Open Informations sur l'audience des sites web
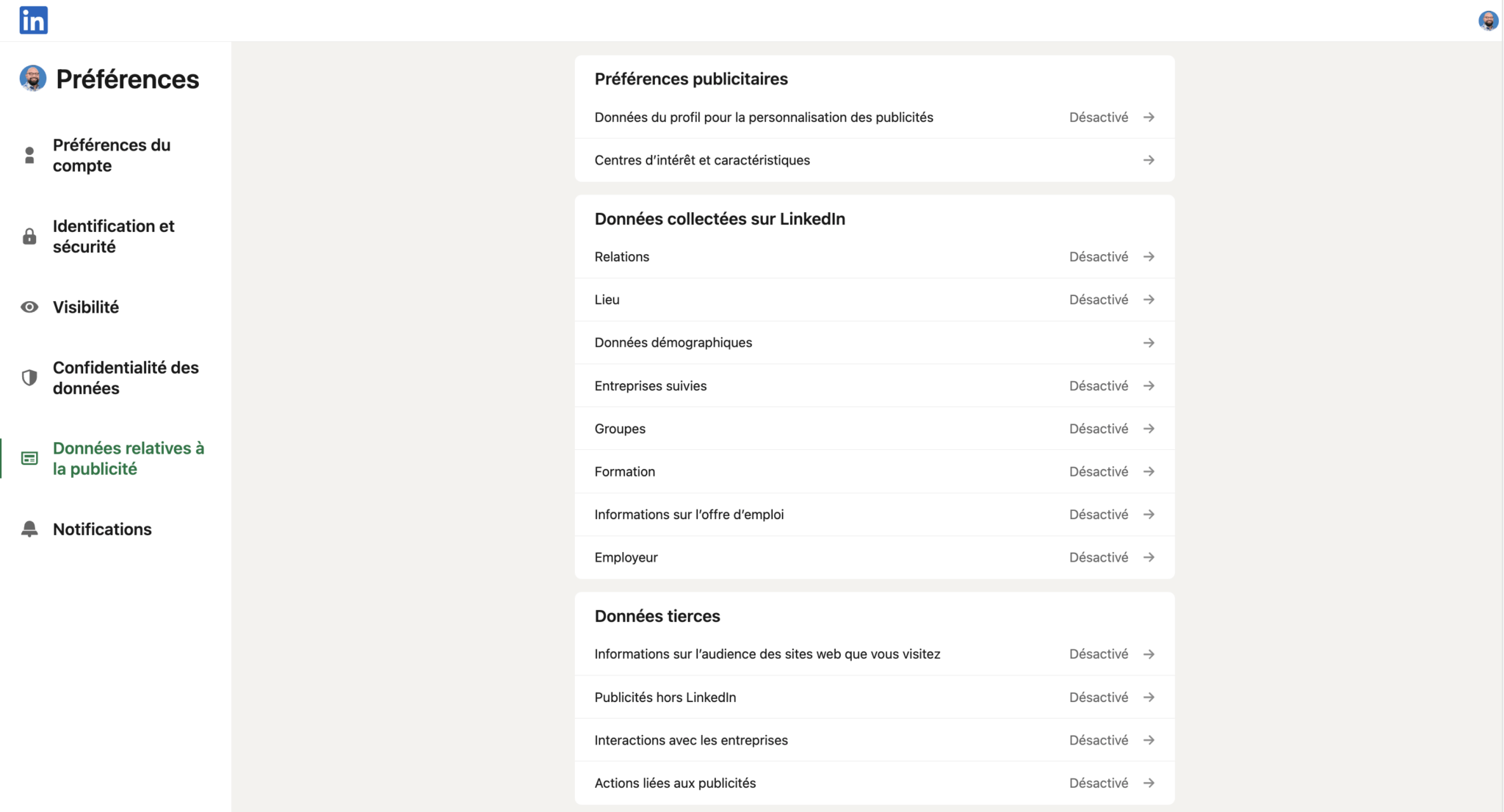The width and height of the screenshot is (1504, 812). (875, 654)
